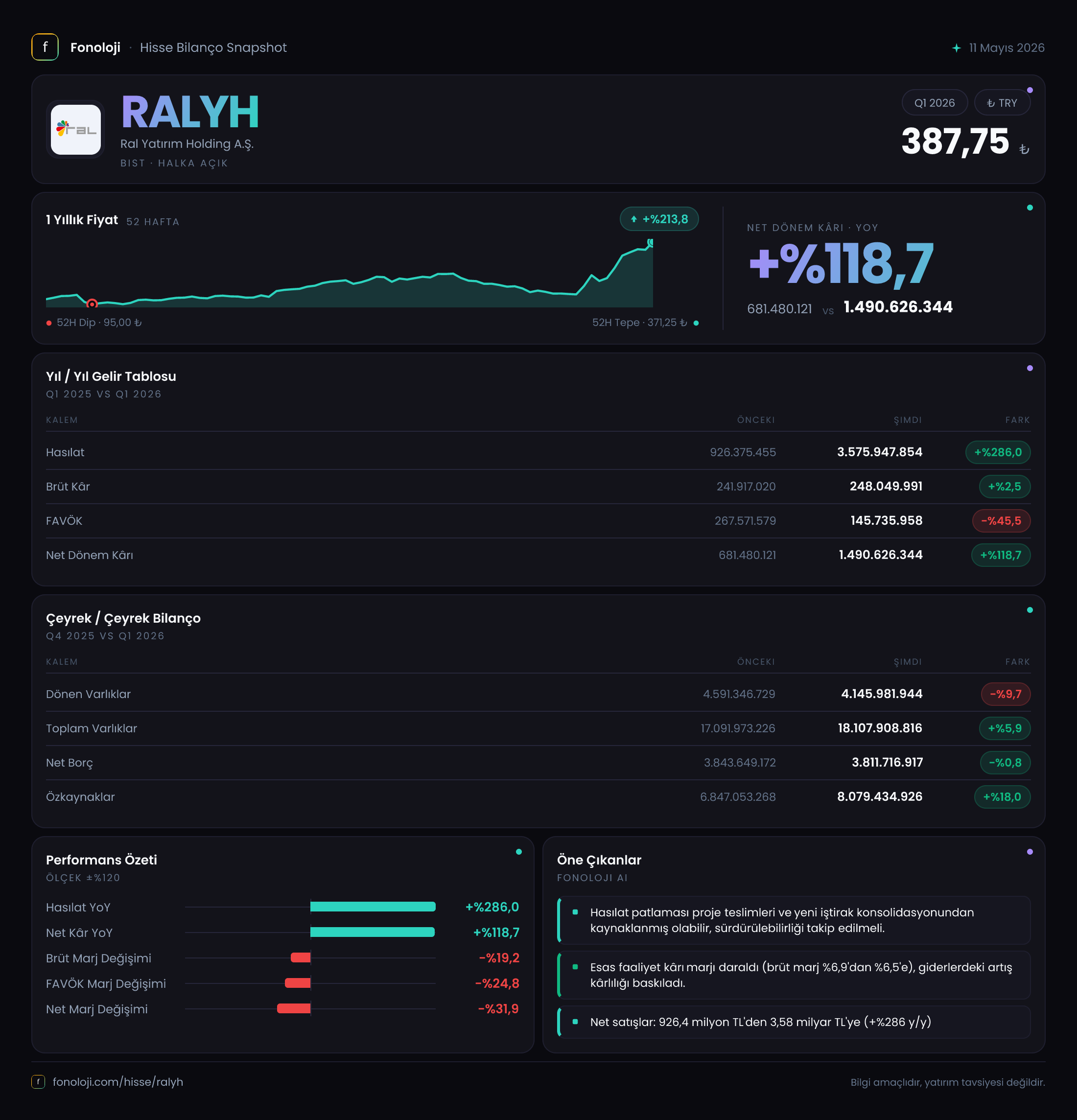1077x1120 pixels.
Task: Click the Net Kâr YoY teal bar
Action: point(372,932)
